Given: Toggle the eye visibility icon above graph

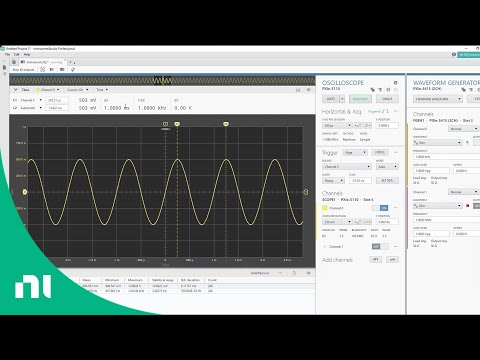Looking at the screenshot, I should pyautogui.click(x=308, y=90).
